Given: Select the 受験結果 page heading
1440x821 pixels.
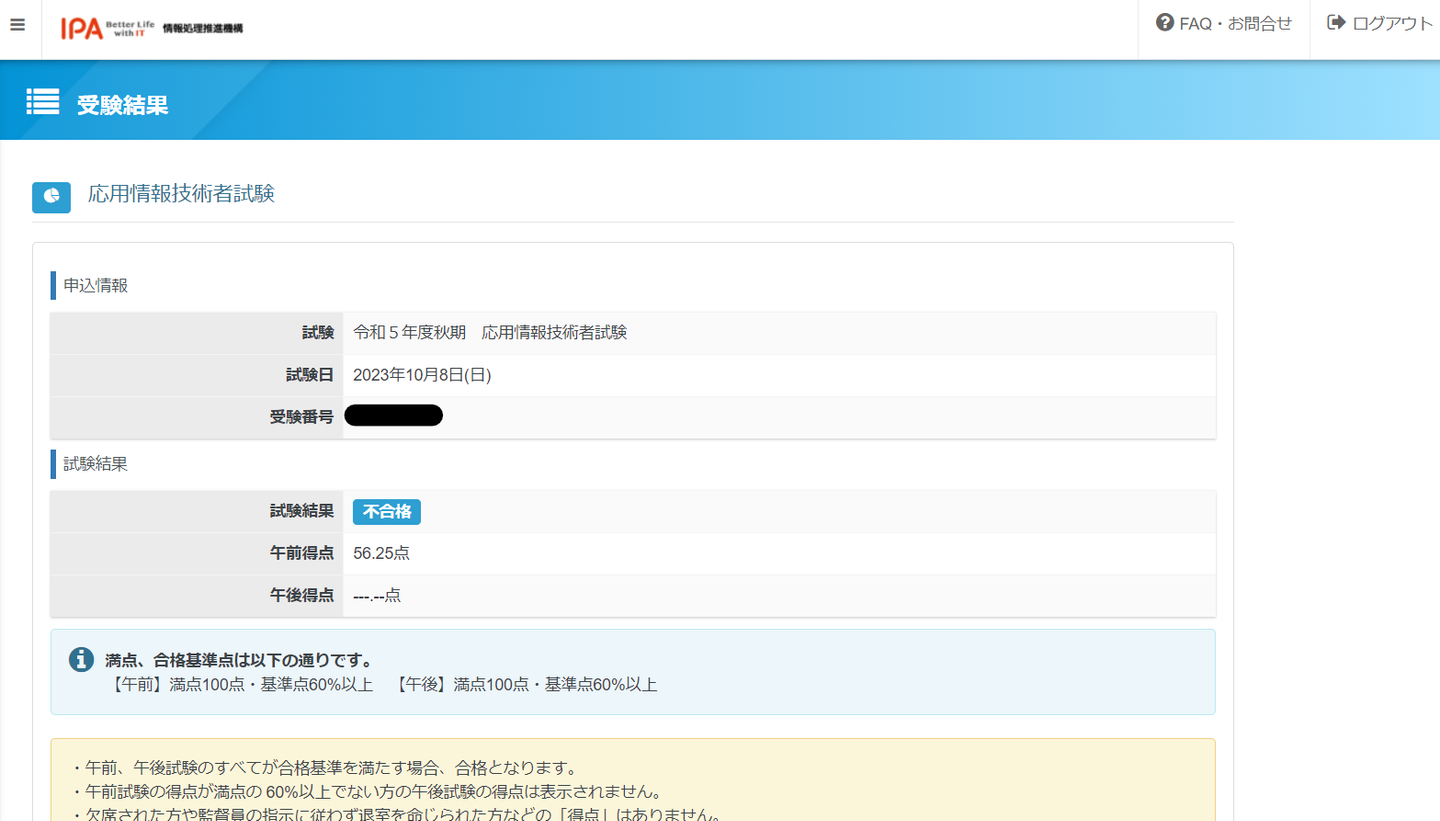Looking at the screenshot, I should [x=122, y=105].
